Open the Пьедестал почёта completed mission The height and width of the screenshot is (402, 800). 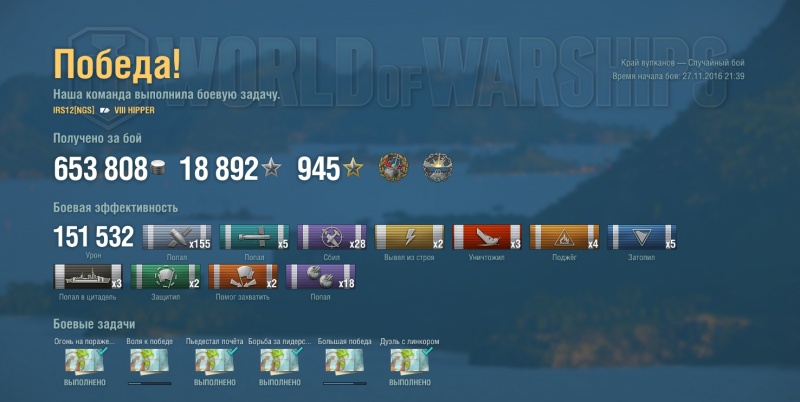[x=215, y=362]
